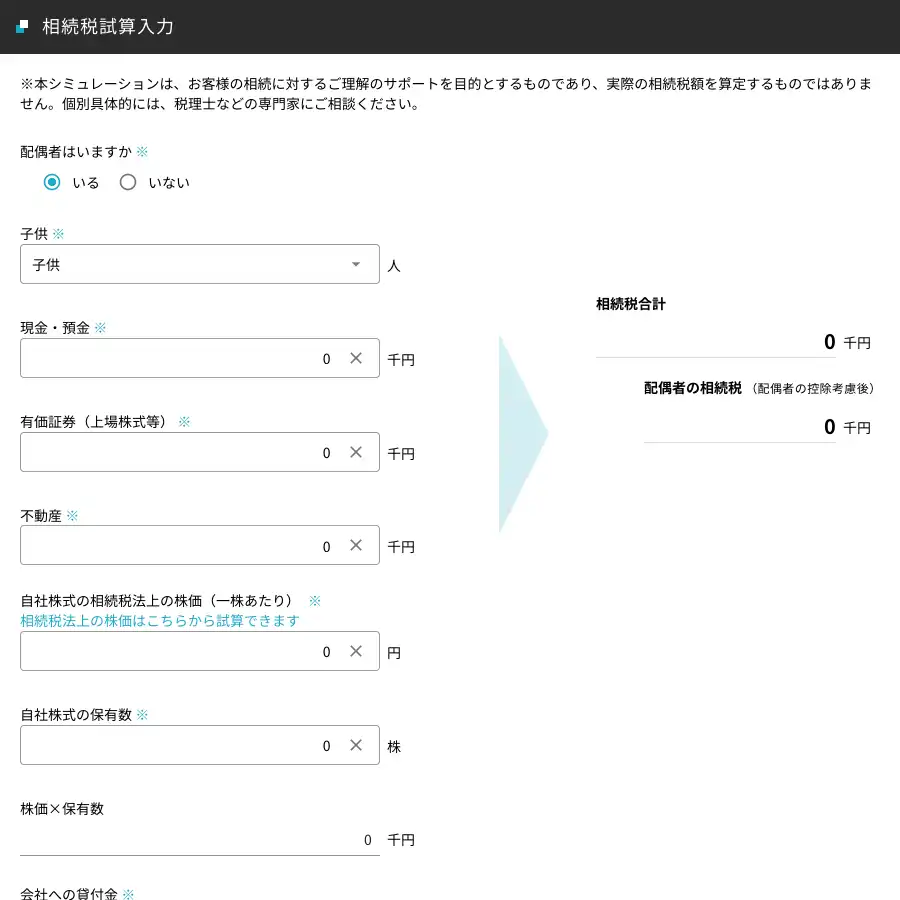The width and height of the screenshot is (900, 900).
Task: Click the 自社株式の保有数 input field
Action: click(x=180, y=746)
